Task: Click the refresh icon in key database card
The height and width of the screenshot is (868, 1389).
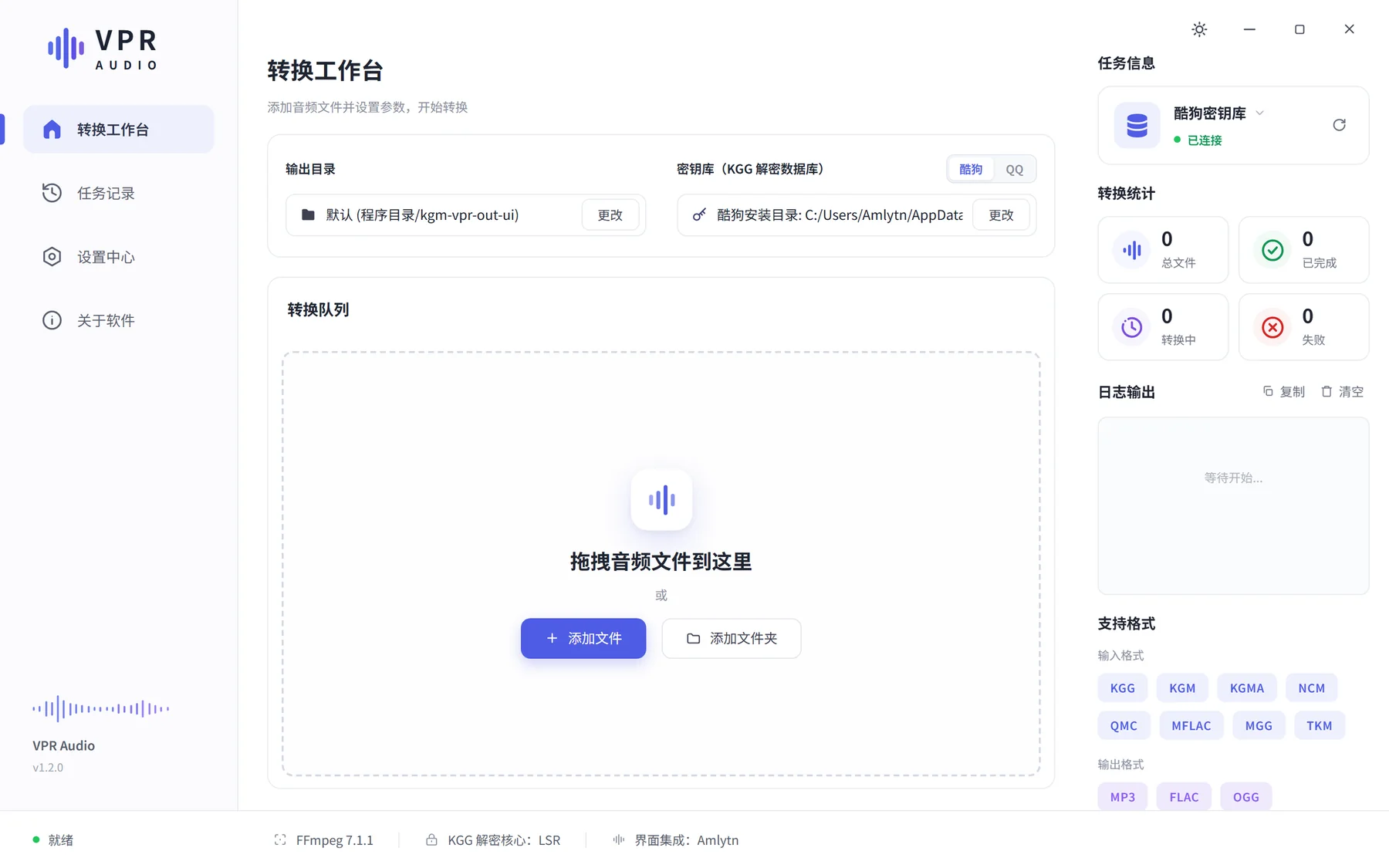Action: tap(1339, 125)
